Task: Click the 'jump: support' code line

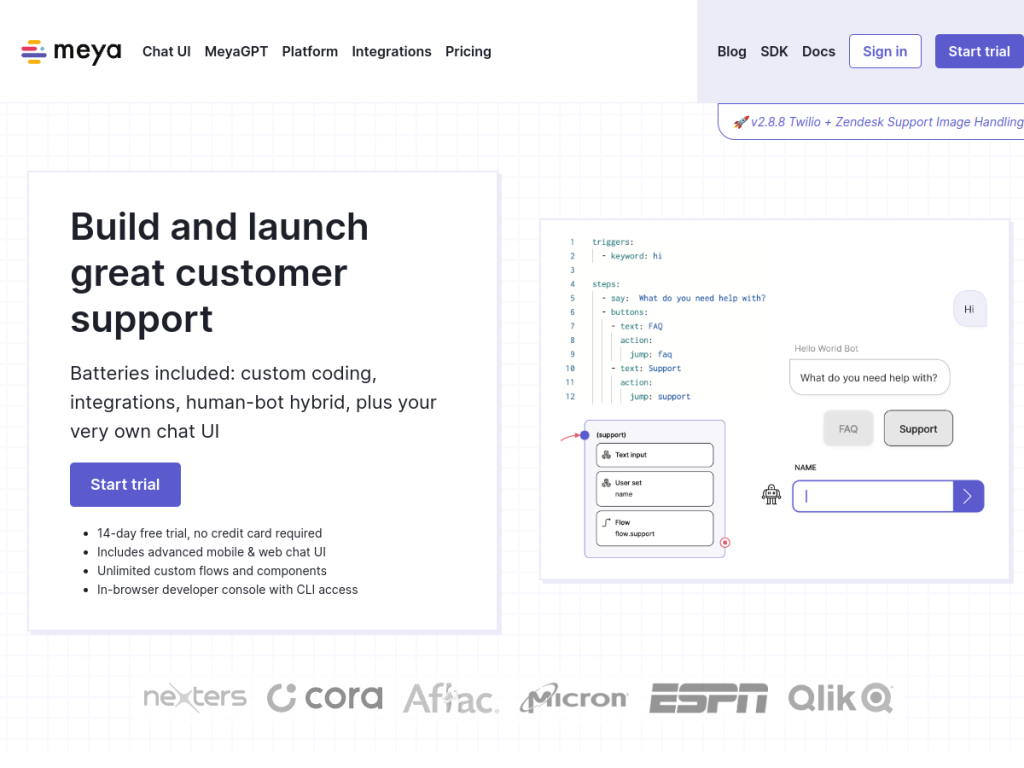Action: coord(660,396)
